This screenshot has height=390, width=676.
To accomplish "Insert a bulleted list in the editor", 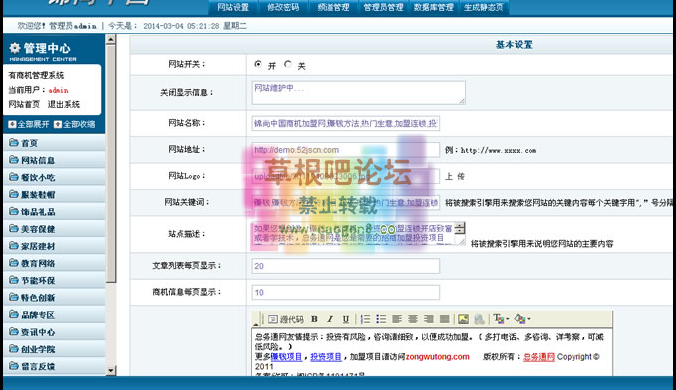I will [381, 319].
